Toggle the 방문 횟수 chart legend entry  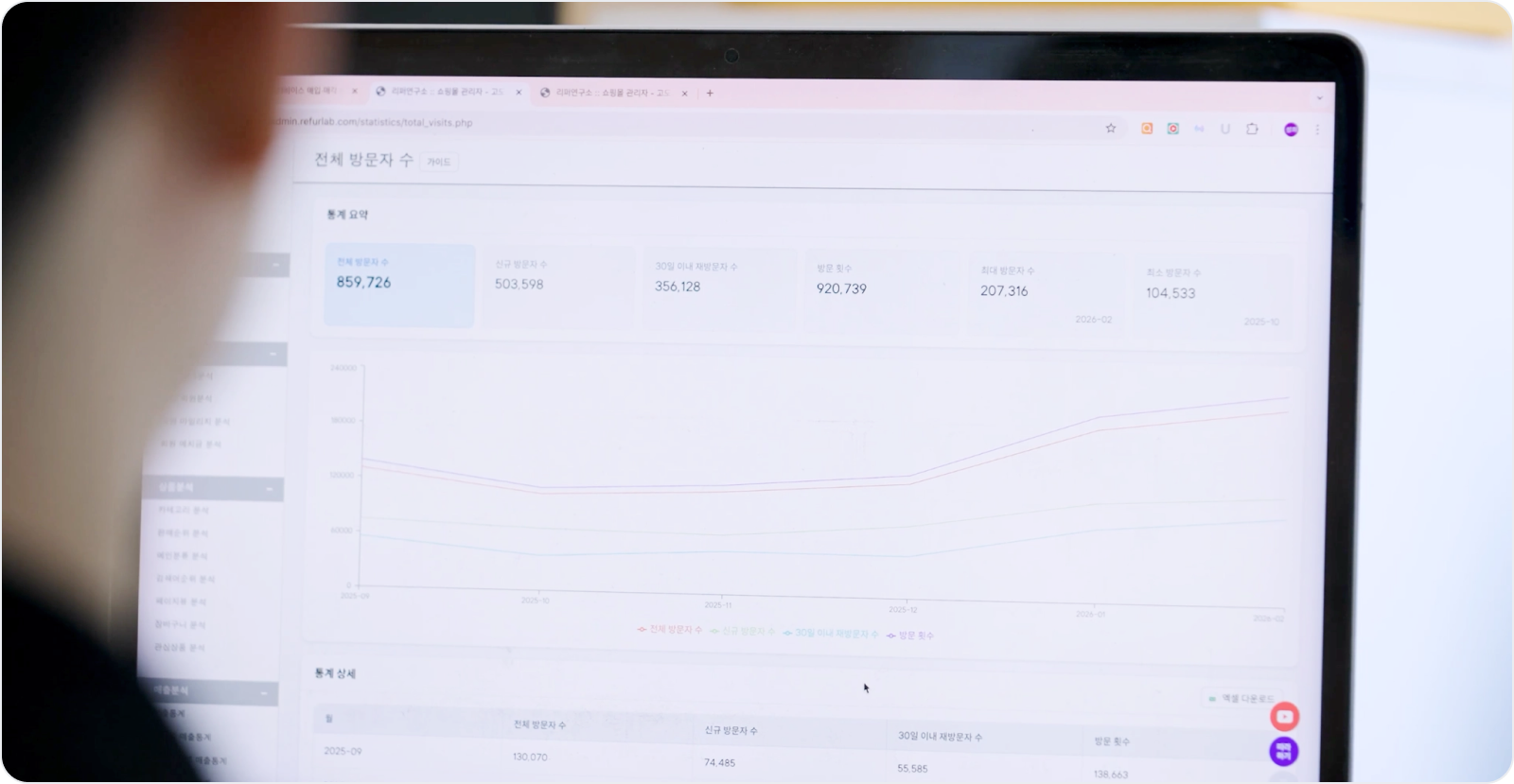909,636
